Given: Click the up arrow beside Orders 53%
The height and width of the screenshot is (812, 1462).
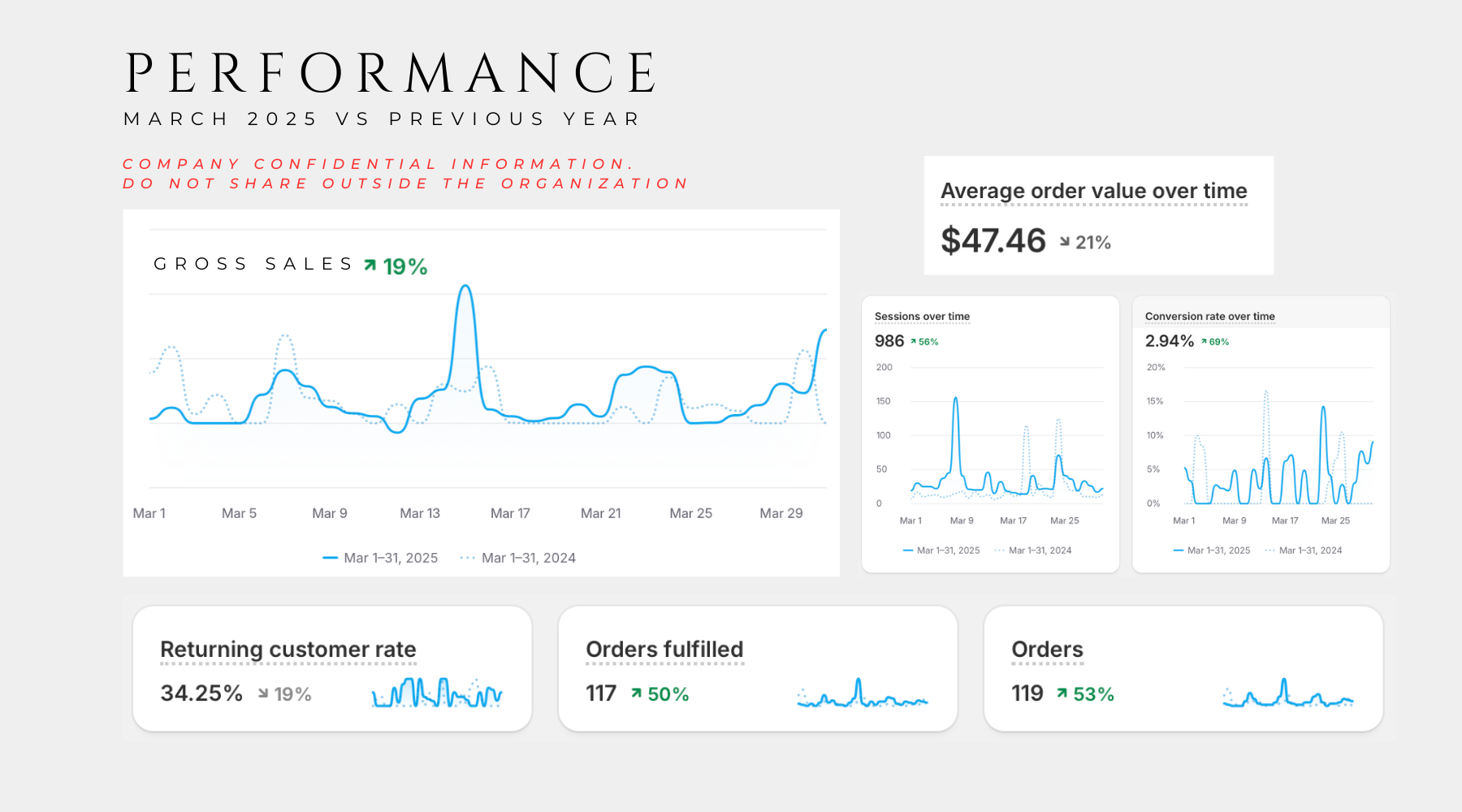Looking at the screenshot, I should pos(1062,693).
